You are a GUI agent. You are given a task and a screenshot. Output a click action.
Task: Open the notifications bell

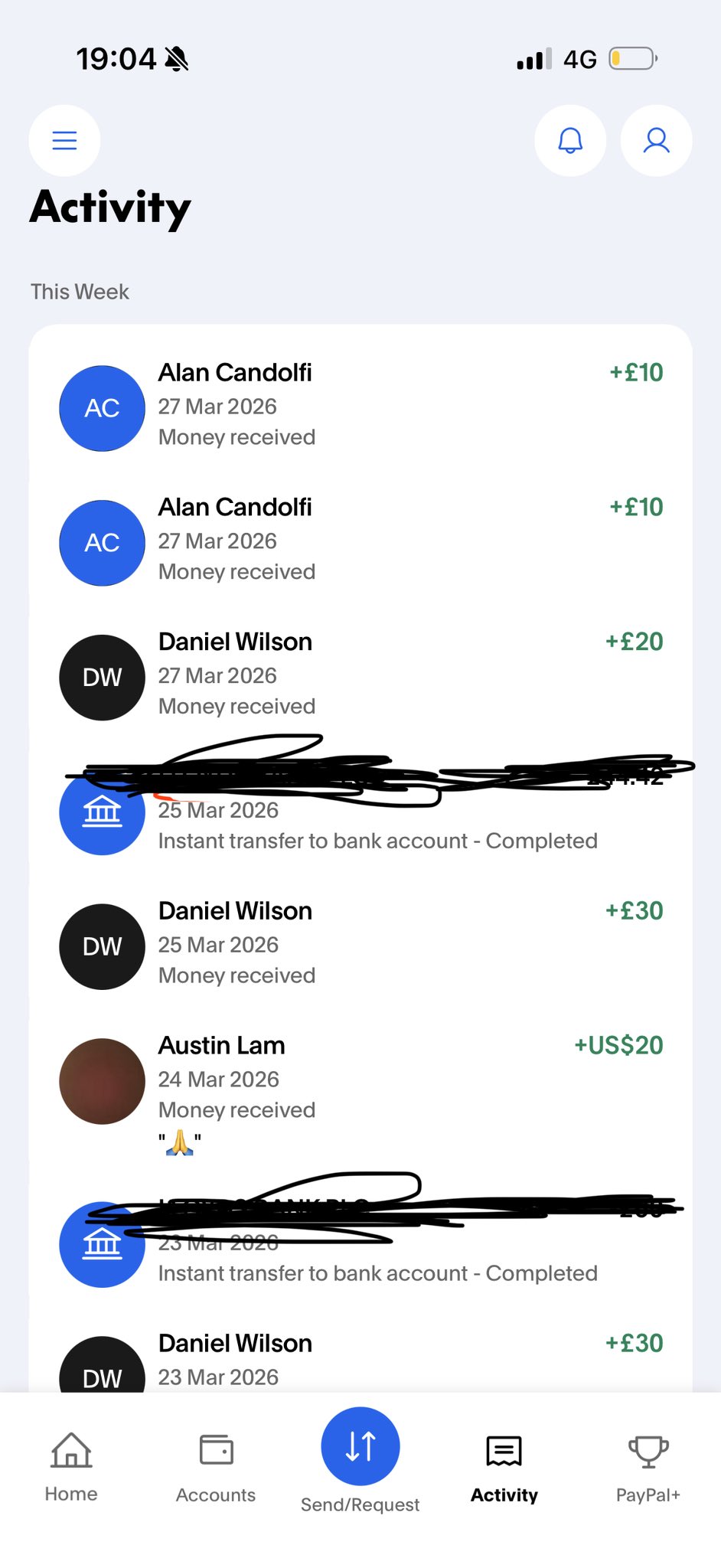click(570, 140)
